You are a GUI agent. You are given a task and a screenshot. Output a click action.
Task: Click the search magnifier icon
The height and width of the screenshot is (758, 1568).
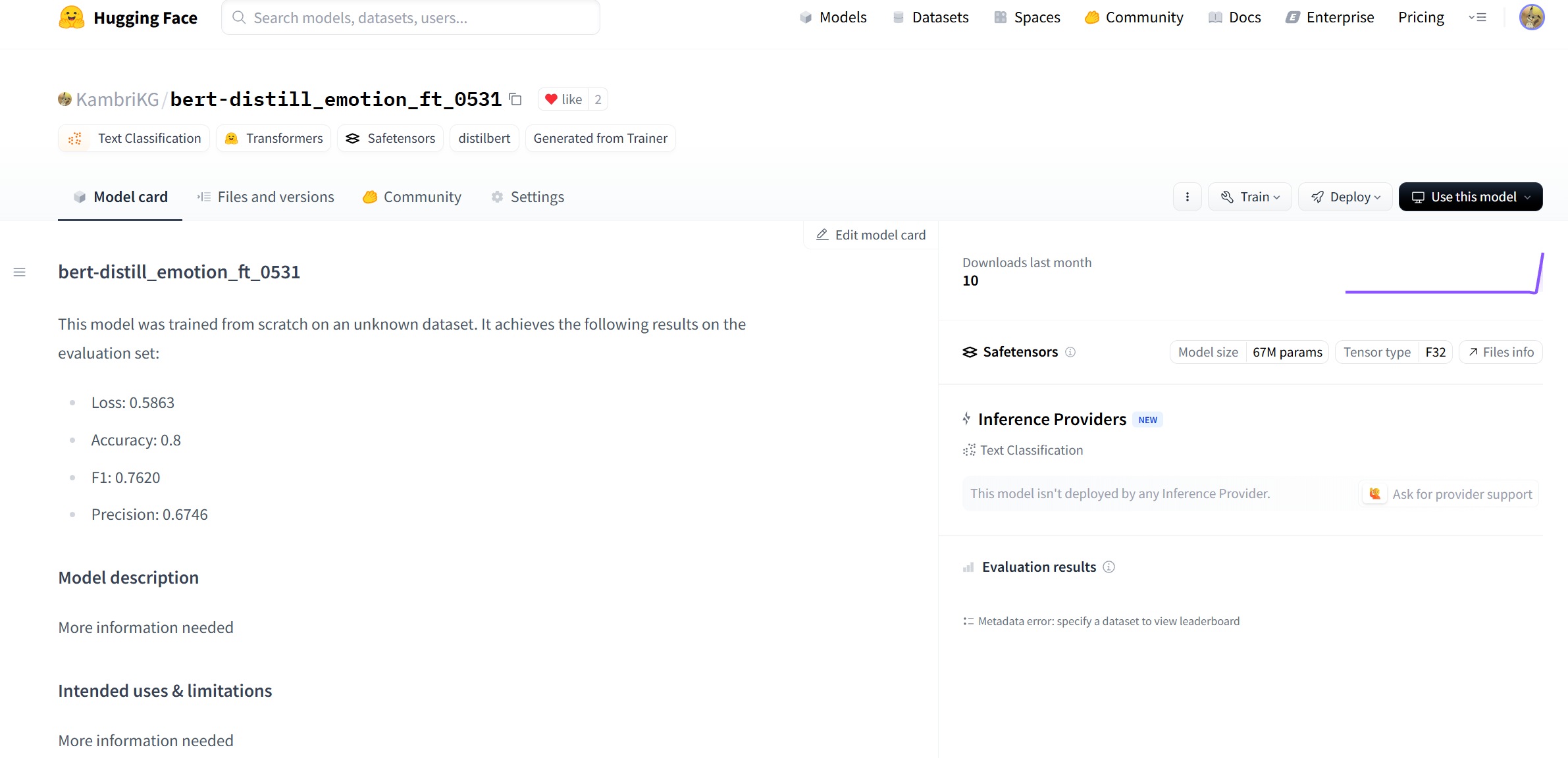click(239, 17)
